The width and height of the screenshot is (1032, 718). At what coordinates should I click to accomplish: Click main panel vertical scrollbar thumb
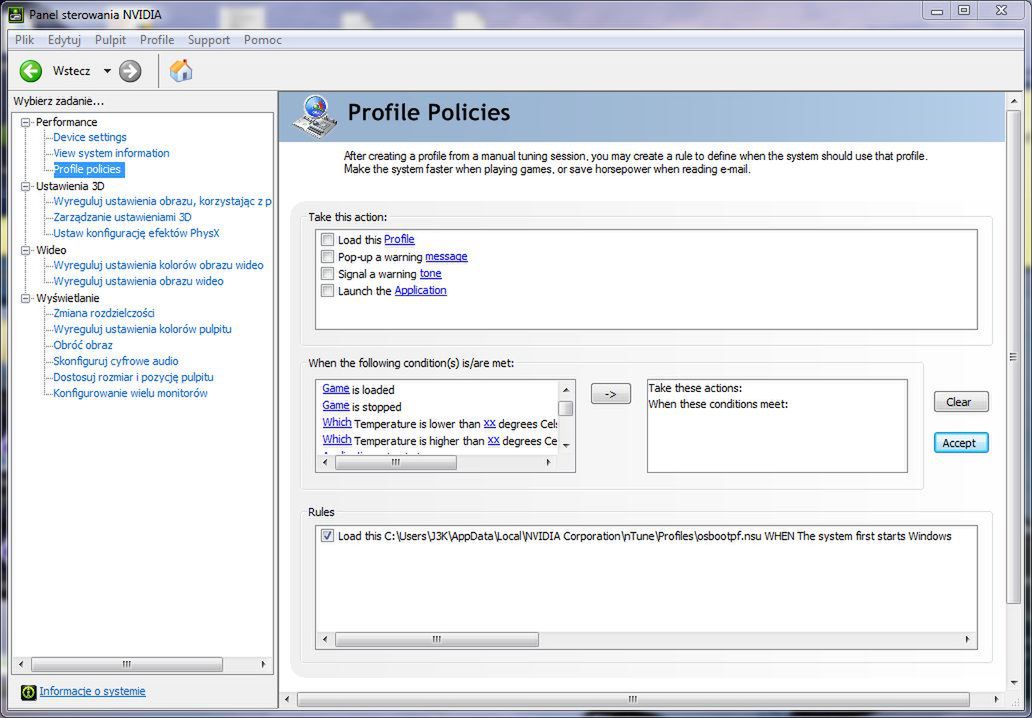[x=1014, y=356]
